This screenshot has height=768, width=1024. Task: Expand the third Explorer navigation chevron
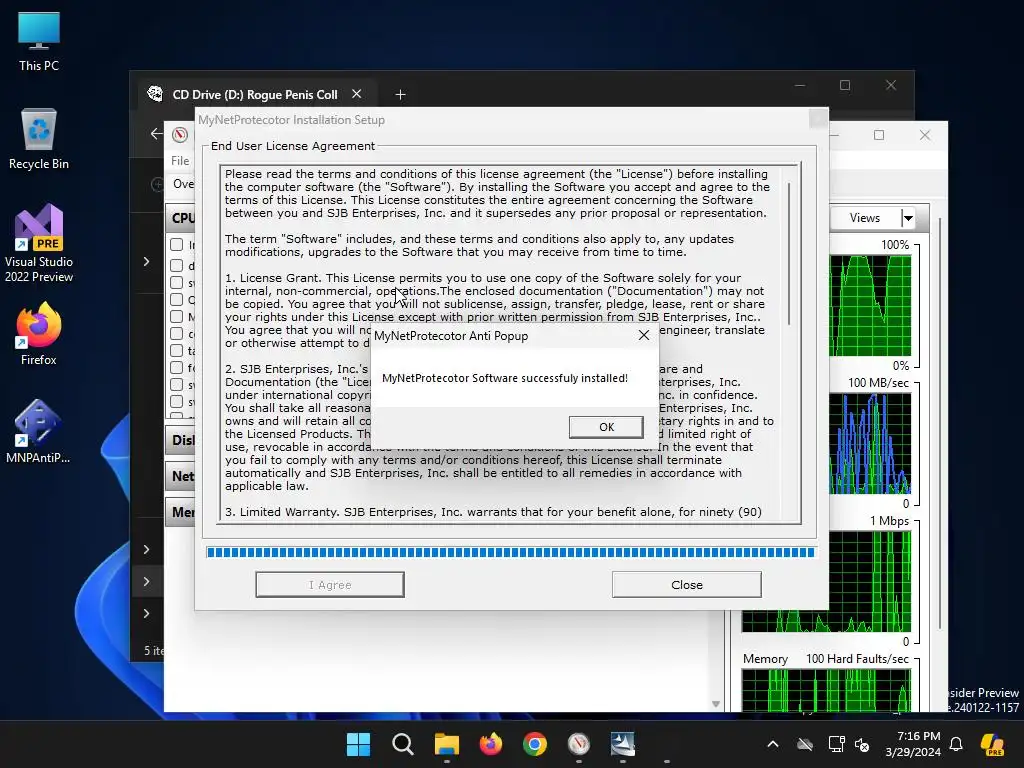(146, 581)
